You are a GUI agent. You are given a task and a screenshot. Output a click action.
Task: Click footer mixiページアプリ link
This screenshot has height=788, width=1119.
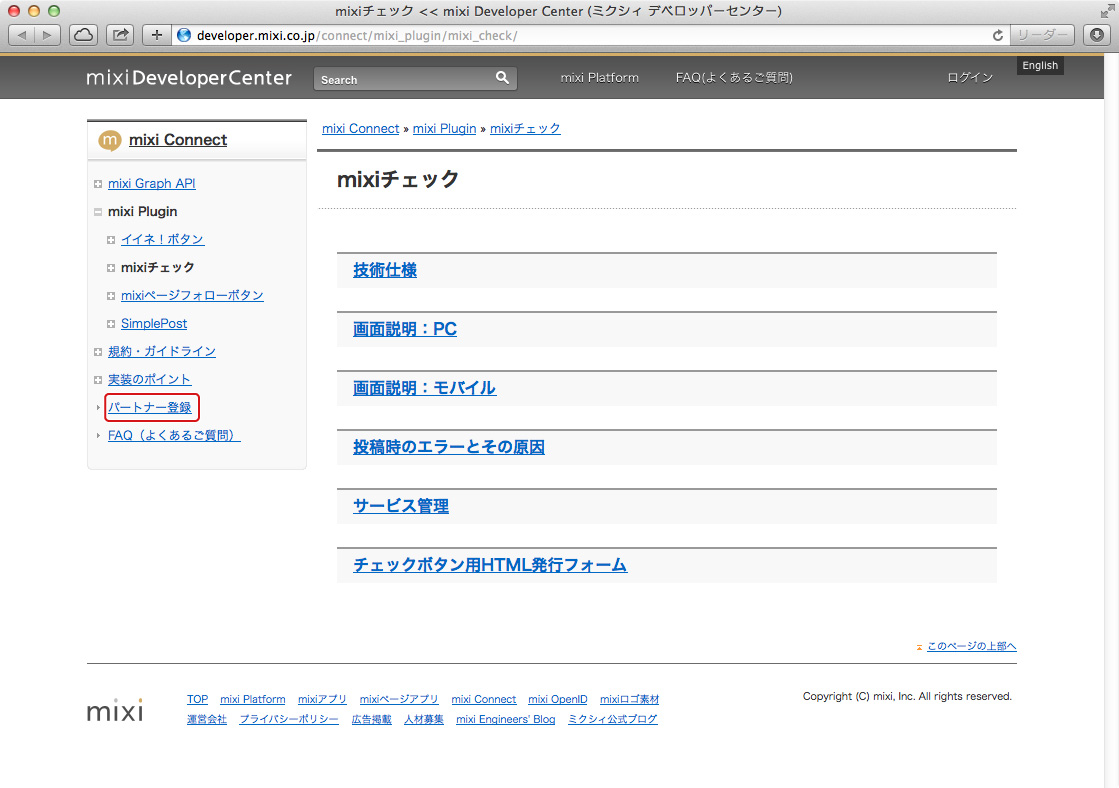tap(399, 699)
